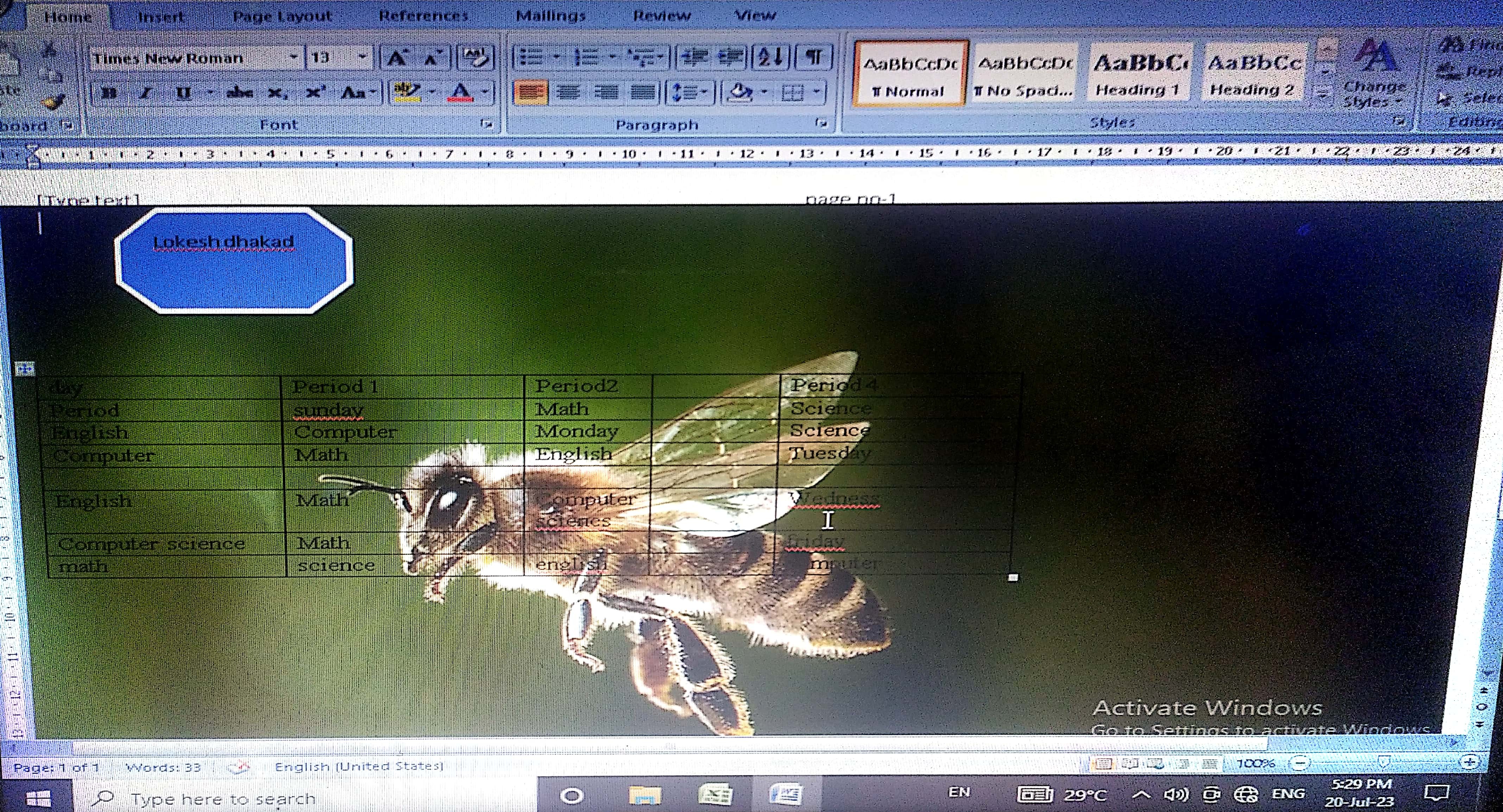Viewport: 1503px width, 812px height.
Task: Click the Grow Font icon
Action: coord(397,58)
